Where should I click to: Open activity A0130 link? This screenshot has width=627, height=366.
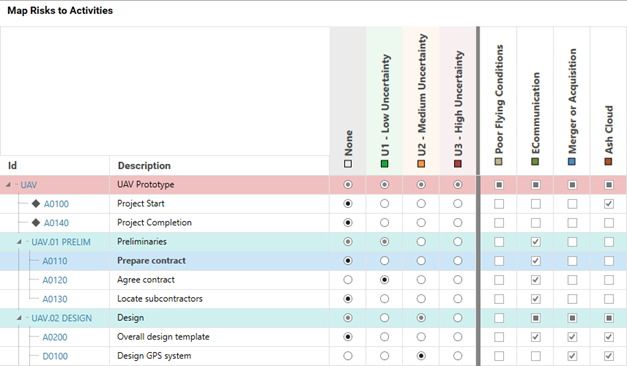pyautogui.click(x=55, y=299)
